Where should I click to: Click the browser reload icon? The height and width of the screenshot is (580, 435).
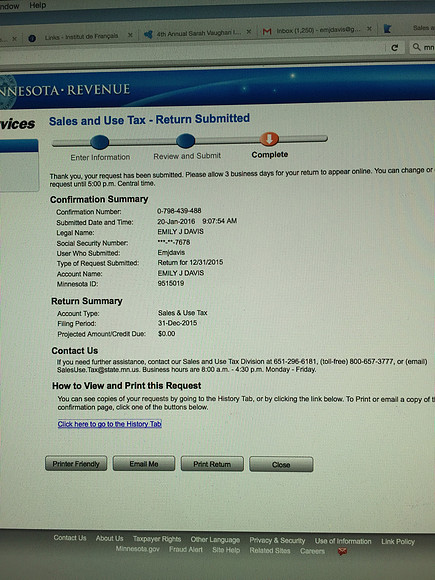click(x=395, y=47)
